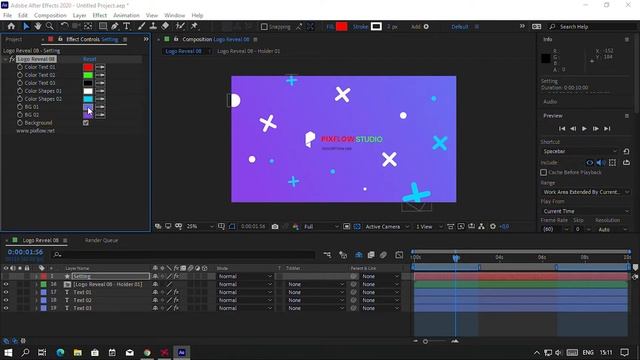Open Color Text 02 green swatch
The height and width of the screenshot is (360, 640).
88,75
